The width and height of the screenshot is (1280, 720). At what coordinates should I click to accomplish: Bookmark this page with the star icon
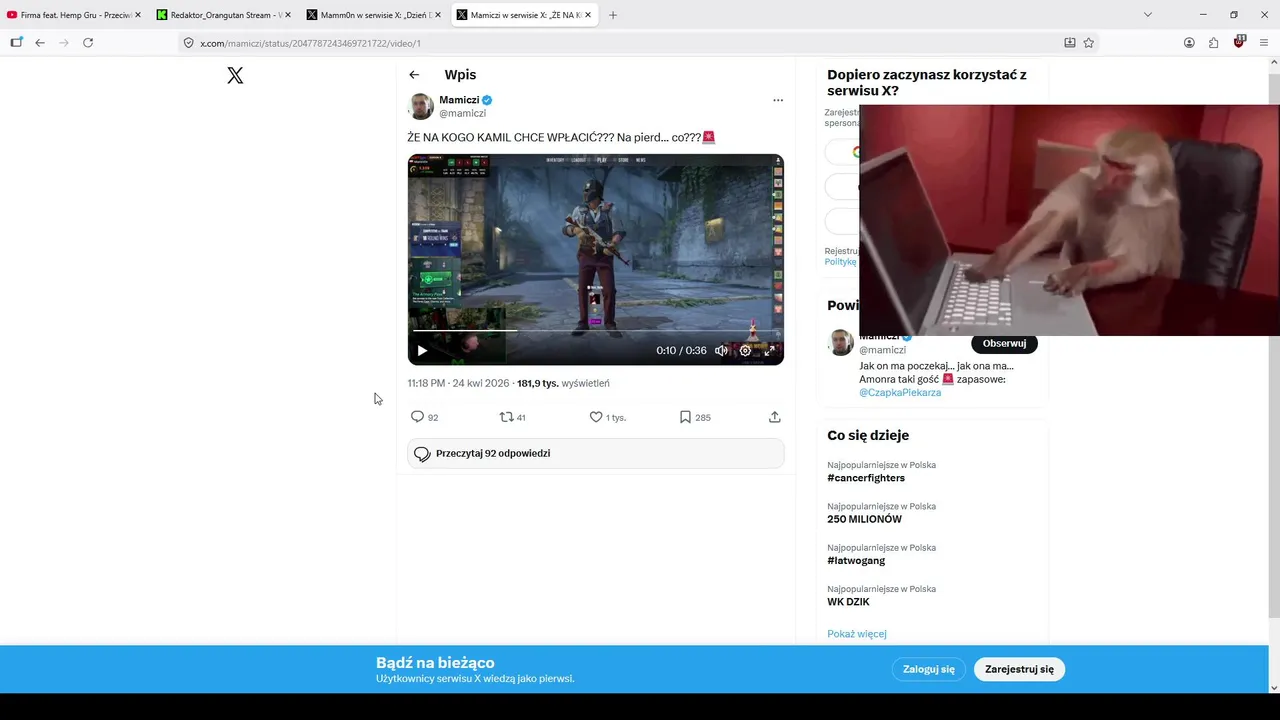1089,43
